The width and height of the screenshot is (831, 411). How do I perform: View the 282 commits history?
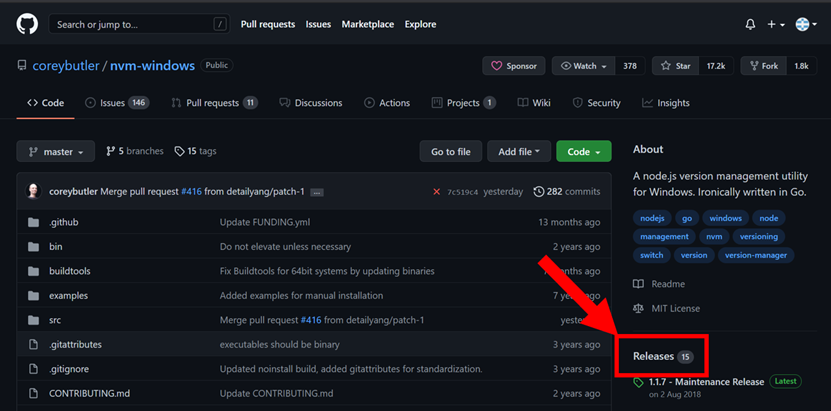point(567,192)
